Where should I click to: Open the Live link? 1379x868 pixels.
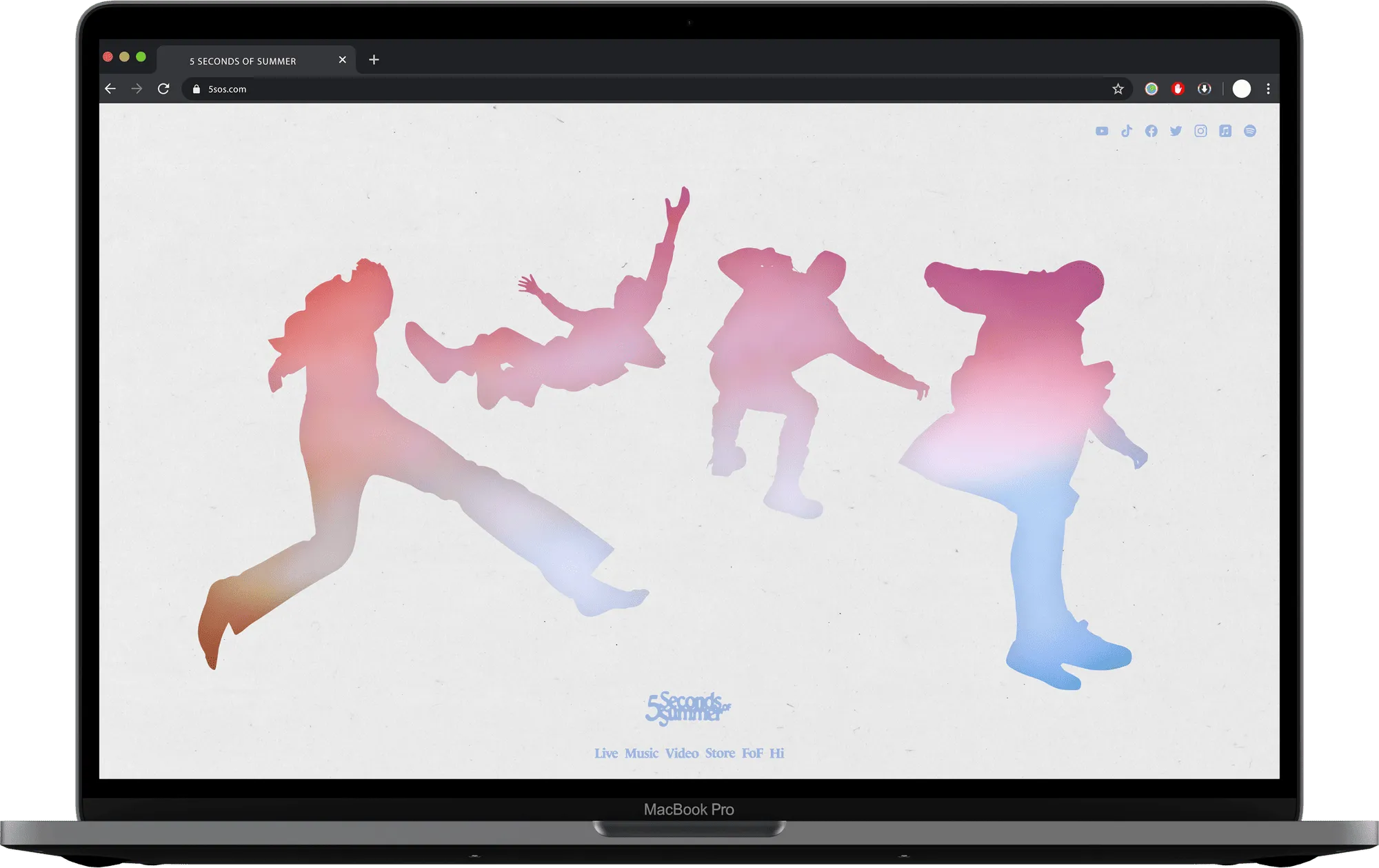coord(606,754)
